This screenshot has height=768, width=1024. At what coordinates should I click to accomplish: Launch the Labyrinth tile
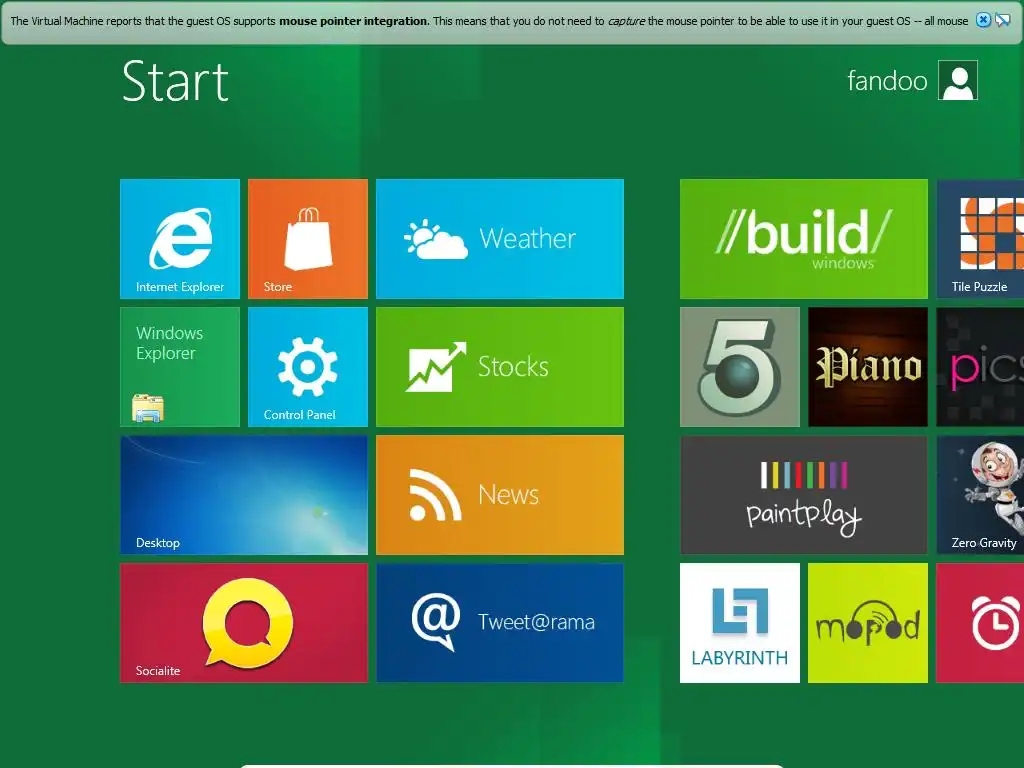tap(739, 623)
